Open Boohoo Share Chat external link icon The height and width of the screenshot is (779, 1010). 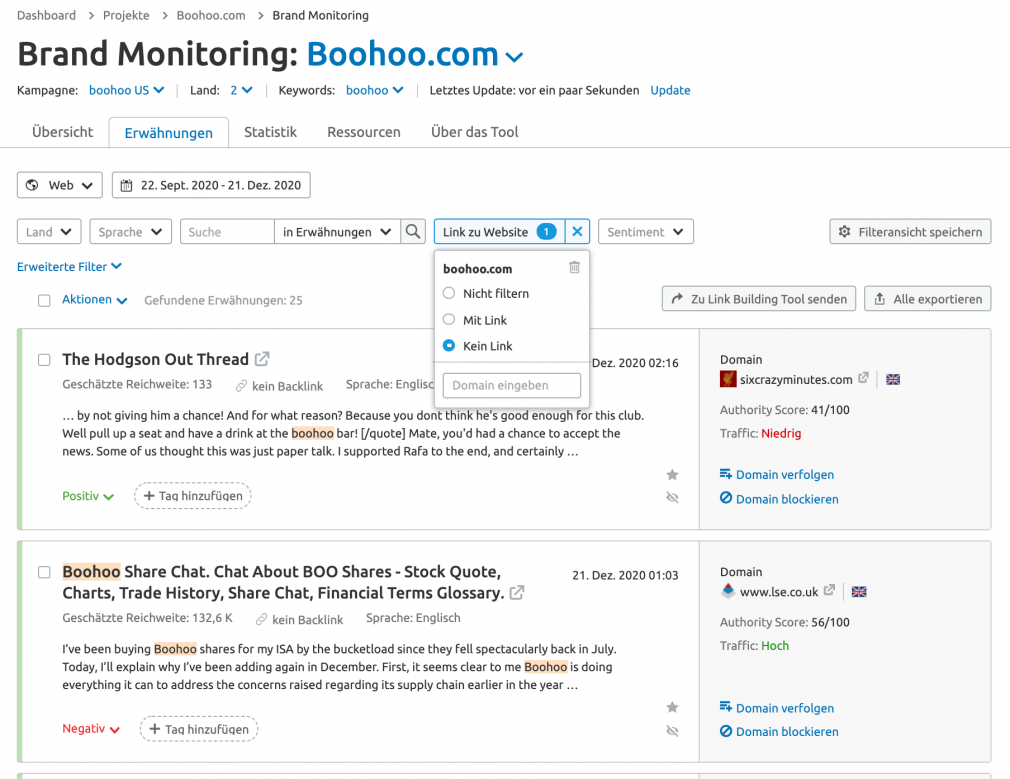[x=517, y=593]
